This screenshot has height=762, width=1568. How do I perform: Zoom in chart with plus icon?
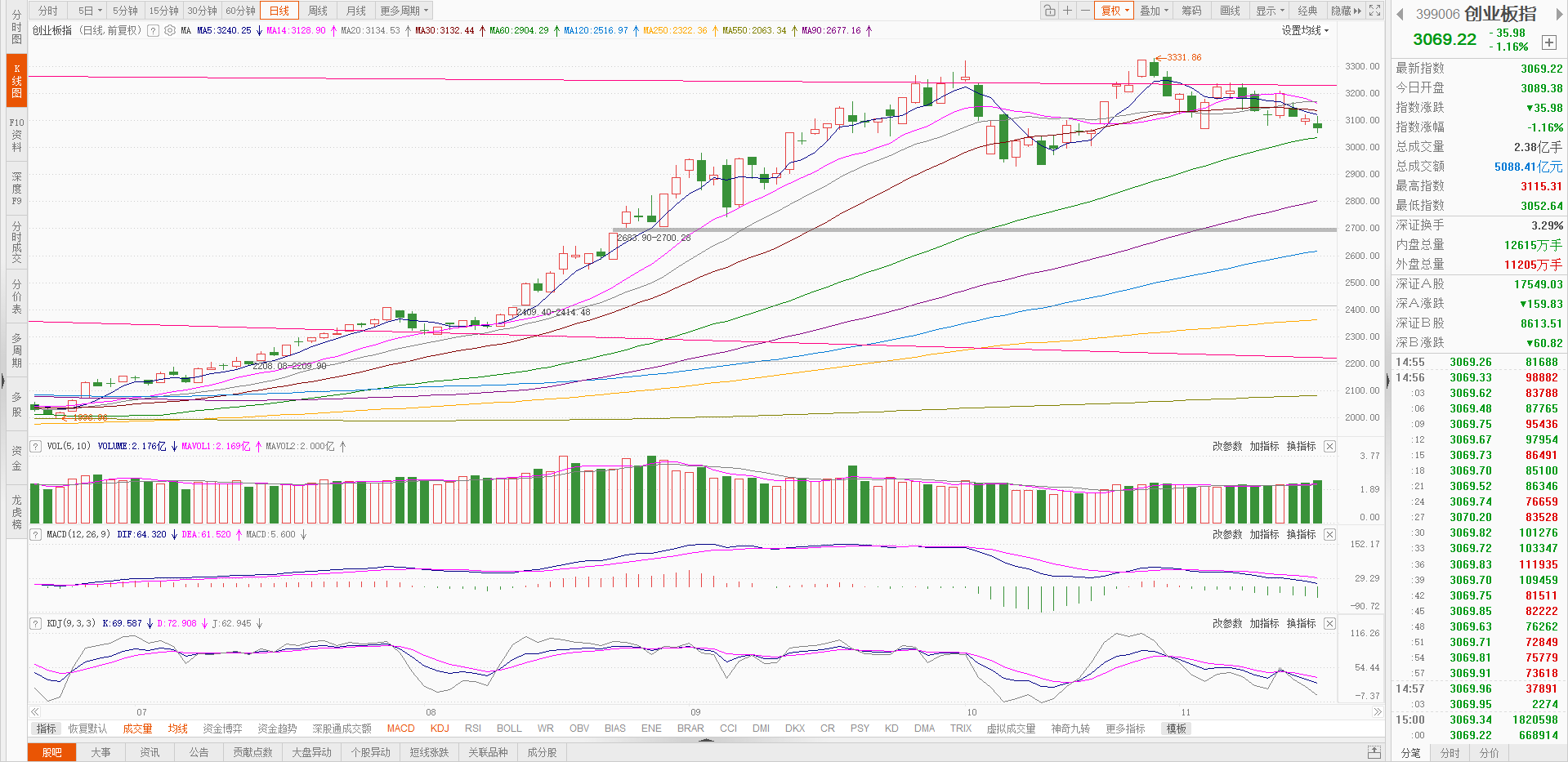point(1067,11)
